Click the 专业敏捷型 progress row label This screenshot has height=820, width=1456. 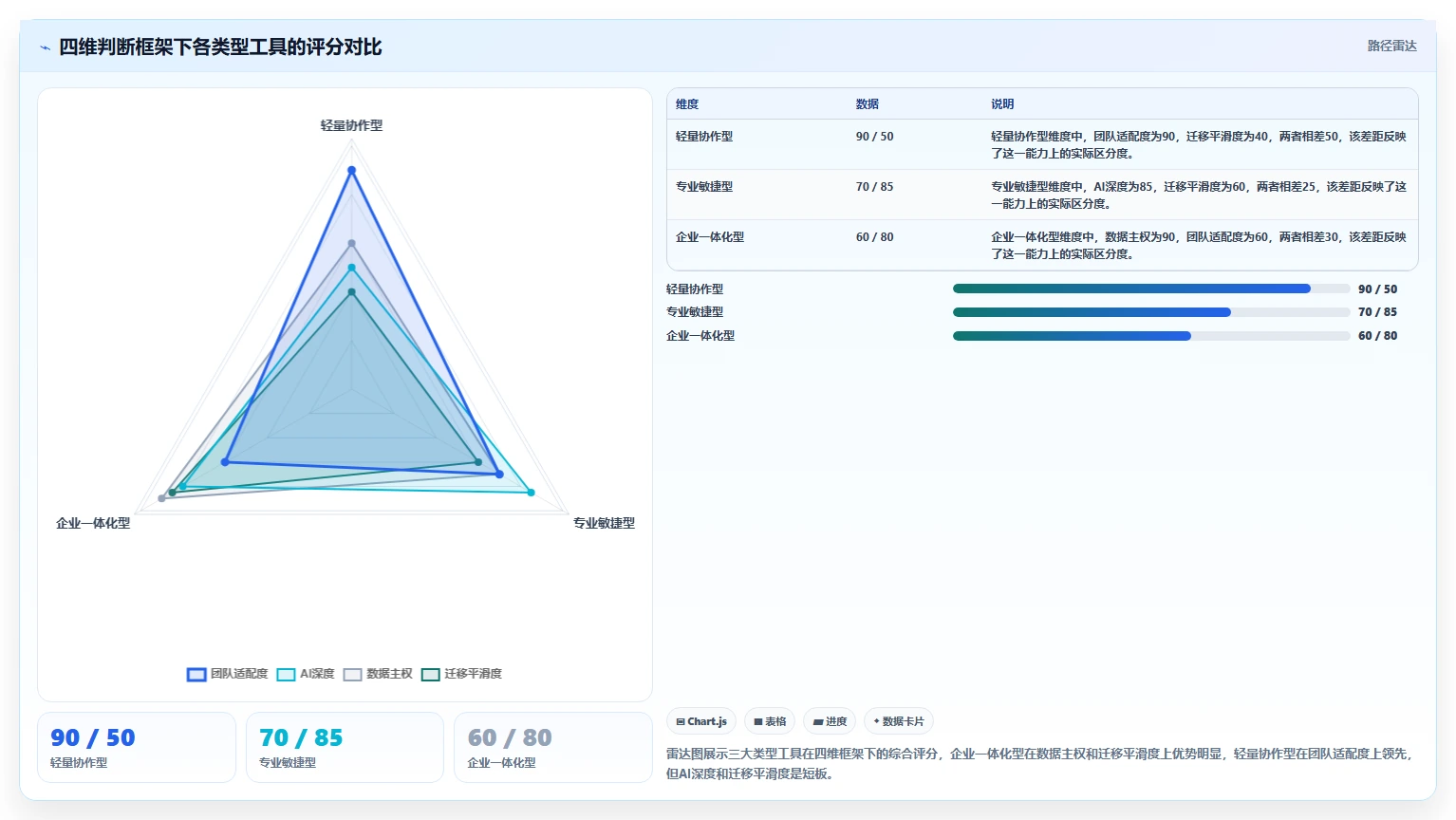coord(695,312)
